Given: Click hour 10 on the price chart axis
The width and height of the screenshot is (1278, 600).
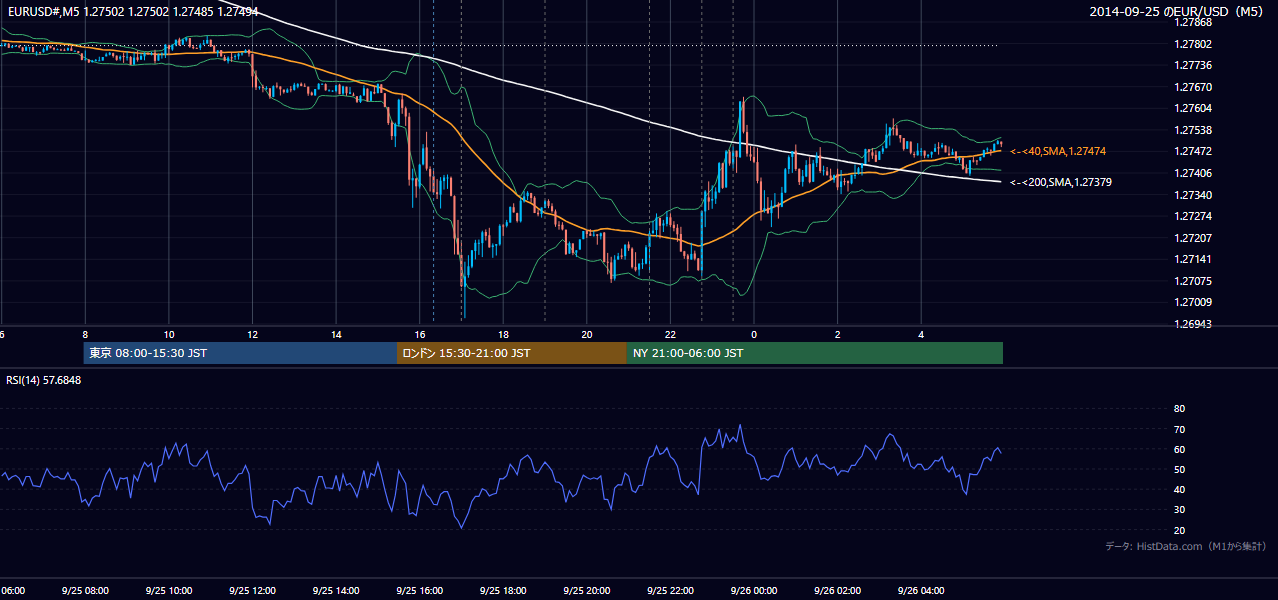Looking at the screenshot, I should pyautogui.click(x=169, y=335).
